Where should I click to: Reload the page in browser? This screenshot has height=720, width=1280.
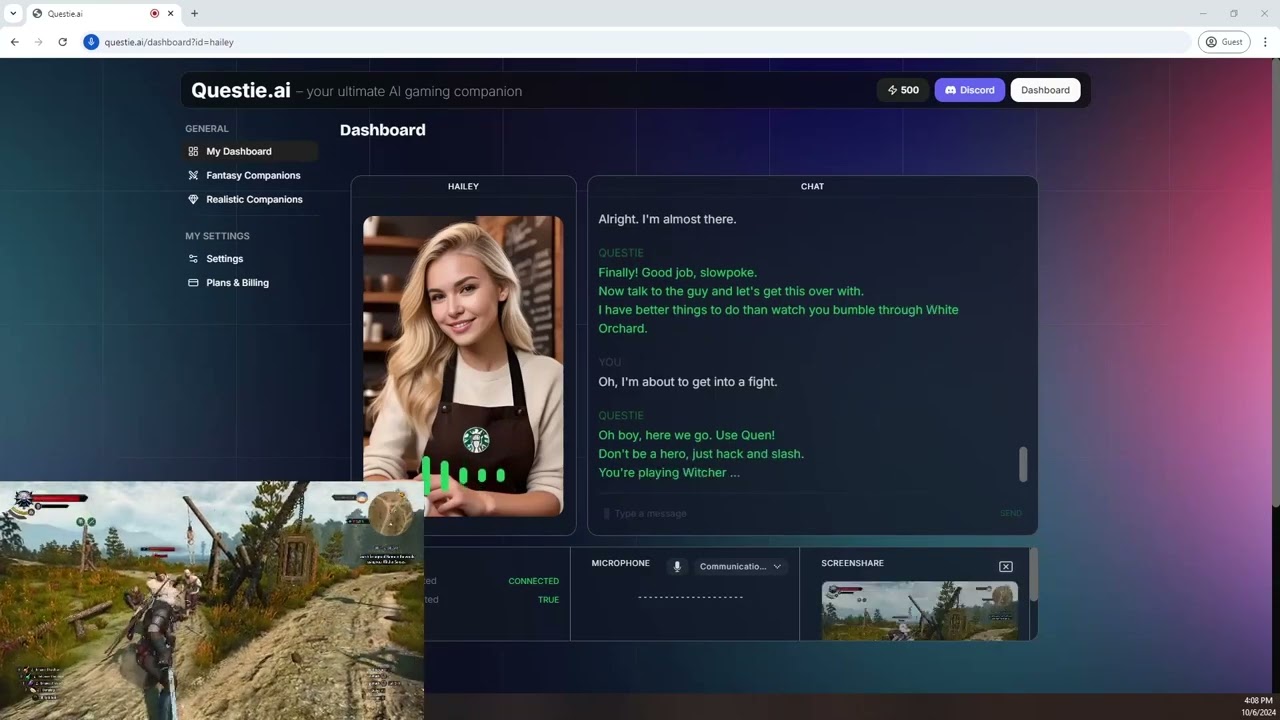point(62,42)
